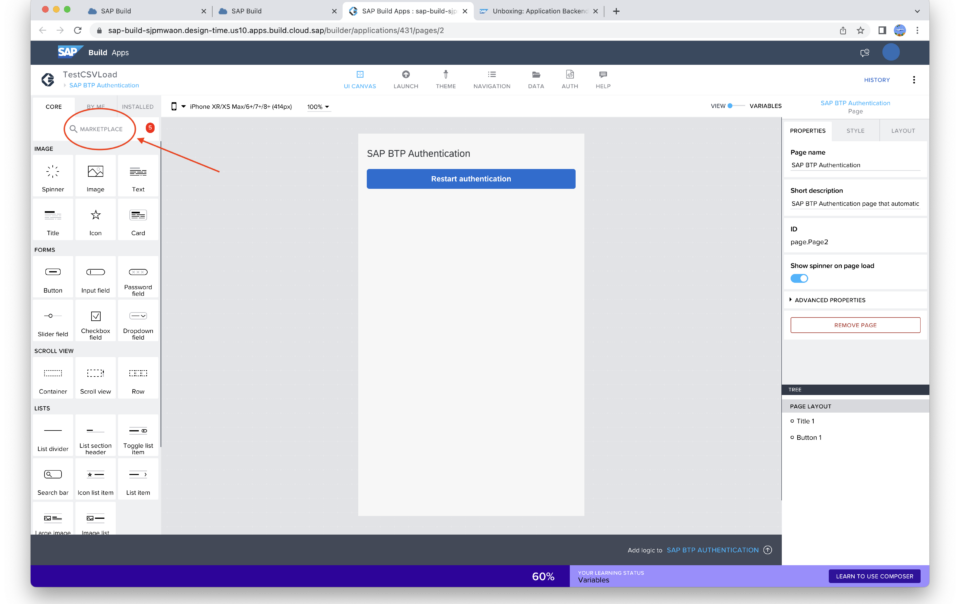Switch to the Core components tab
This screenshot has width=960, height=604.
[x=54, y=106]
